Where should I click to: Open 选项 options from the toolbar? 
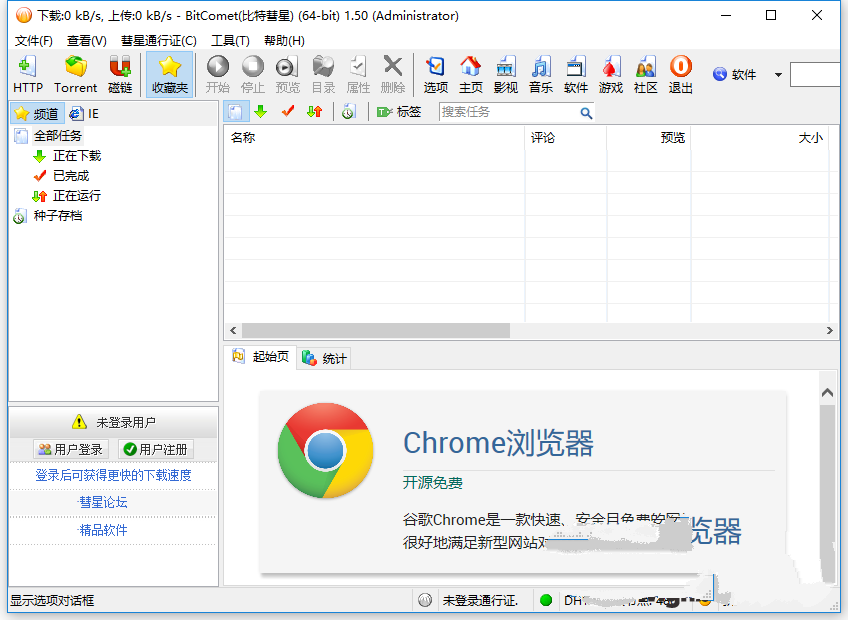436,74
